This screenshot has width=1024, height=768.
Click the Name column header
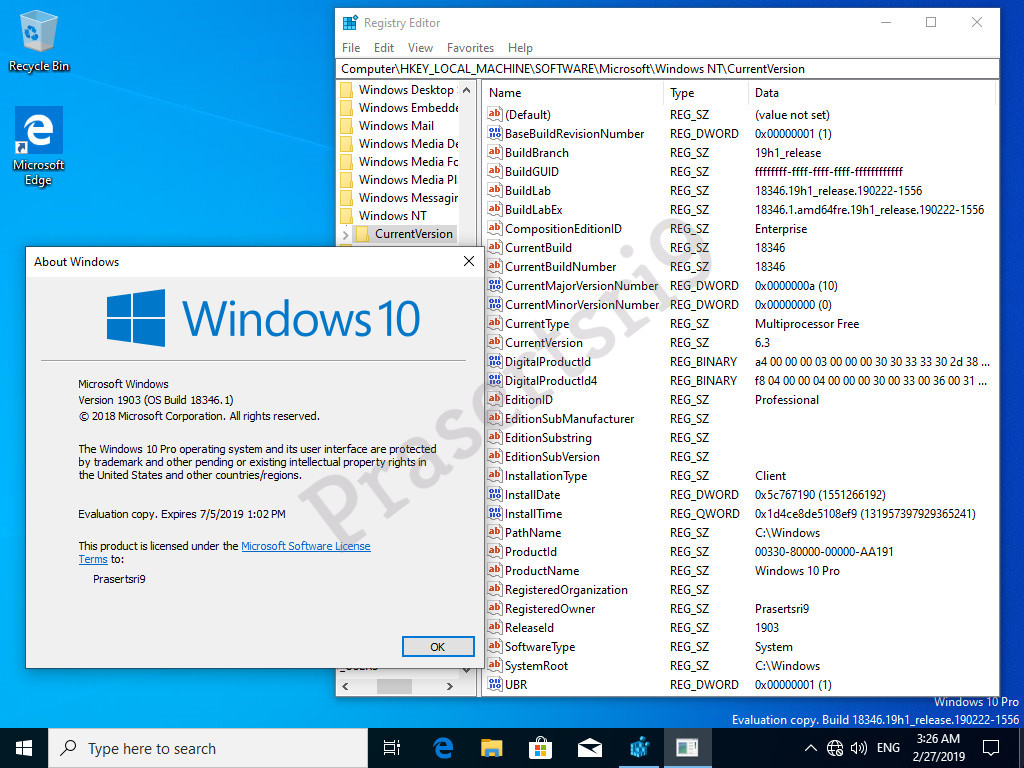573,93
